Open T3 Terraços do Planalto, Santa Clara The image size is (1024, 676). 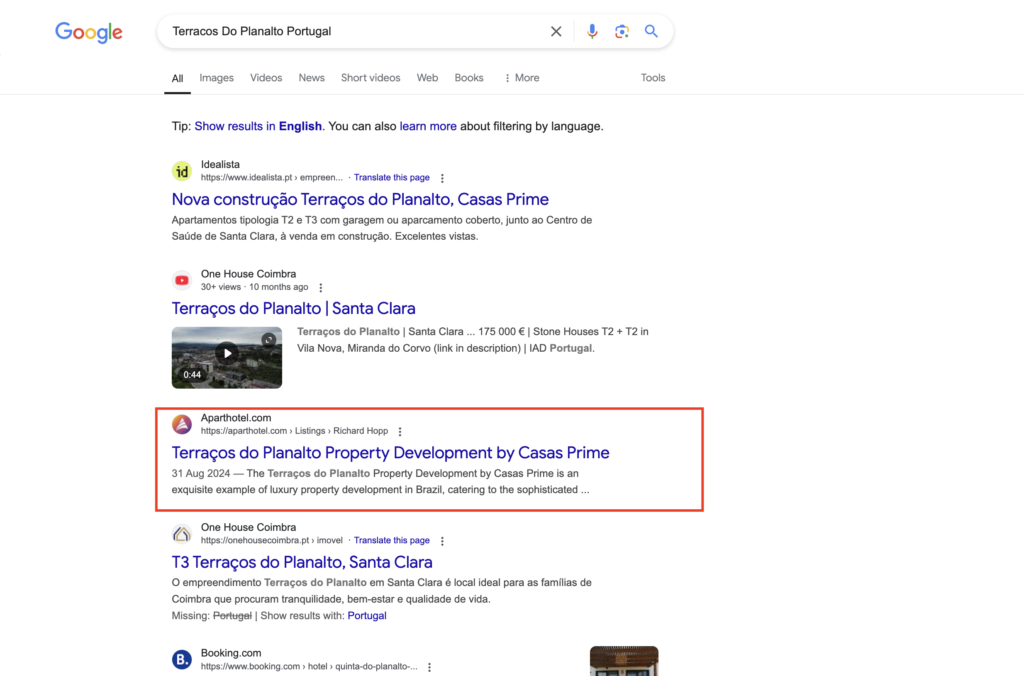[x=302, y=562]
